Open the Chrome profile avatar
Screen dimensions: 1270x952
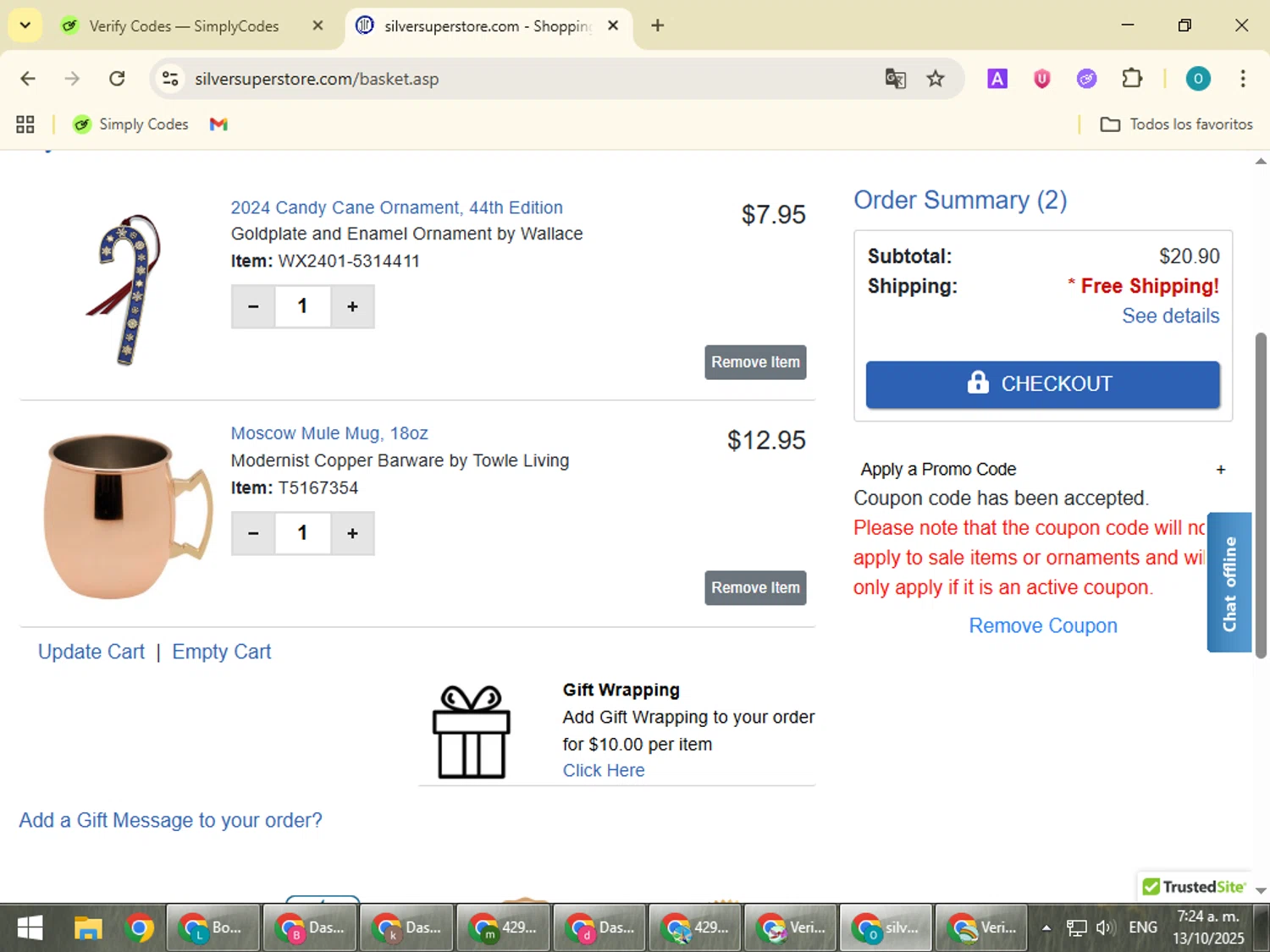pos(1197,79)
